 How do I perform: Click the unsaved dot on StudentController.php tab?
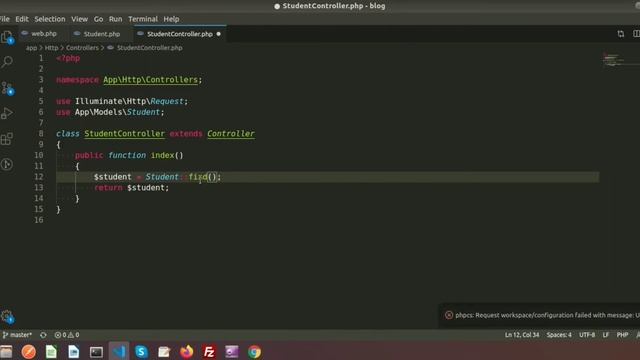pyautogui.click(x=218, y=34)
